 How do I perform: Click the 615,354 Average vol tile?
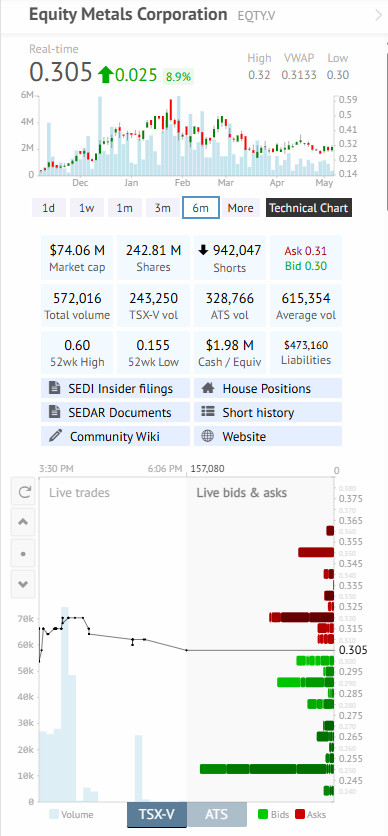(306, 306)
